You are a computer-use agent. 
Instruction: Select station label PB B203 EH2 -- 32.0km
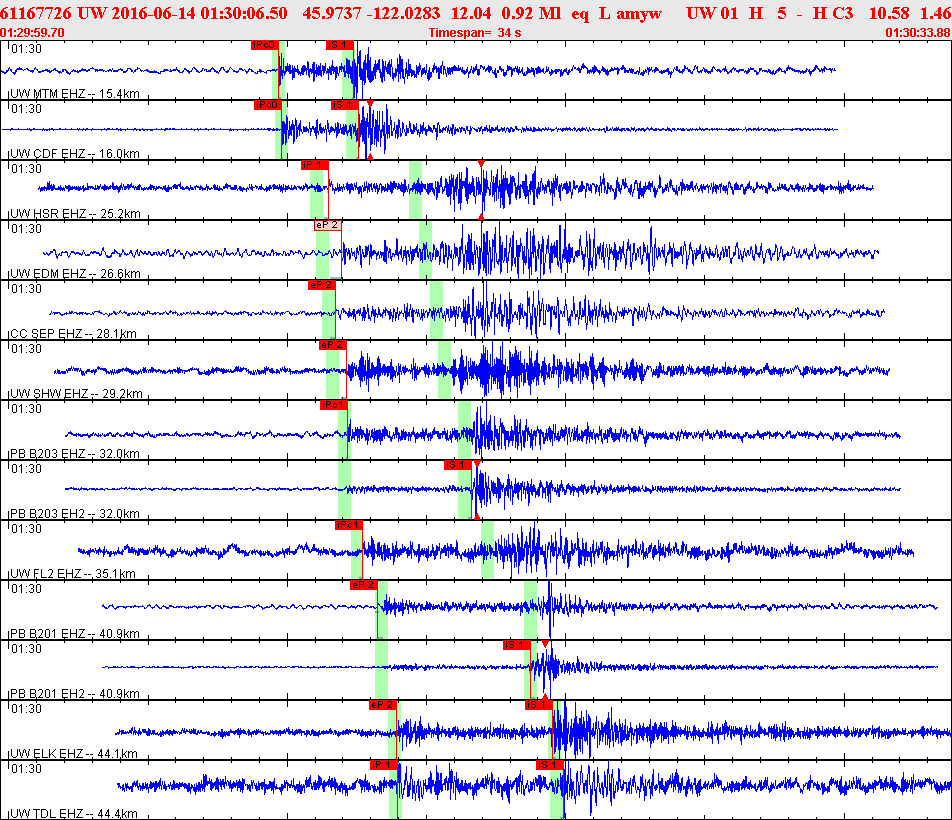[x=75, y=515]
